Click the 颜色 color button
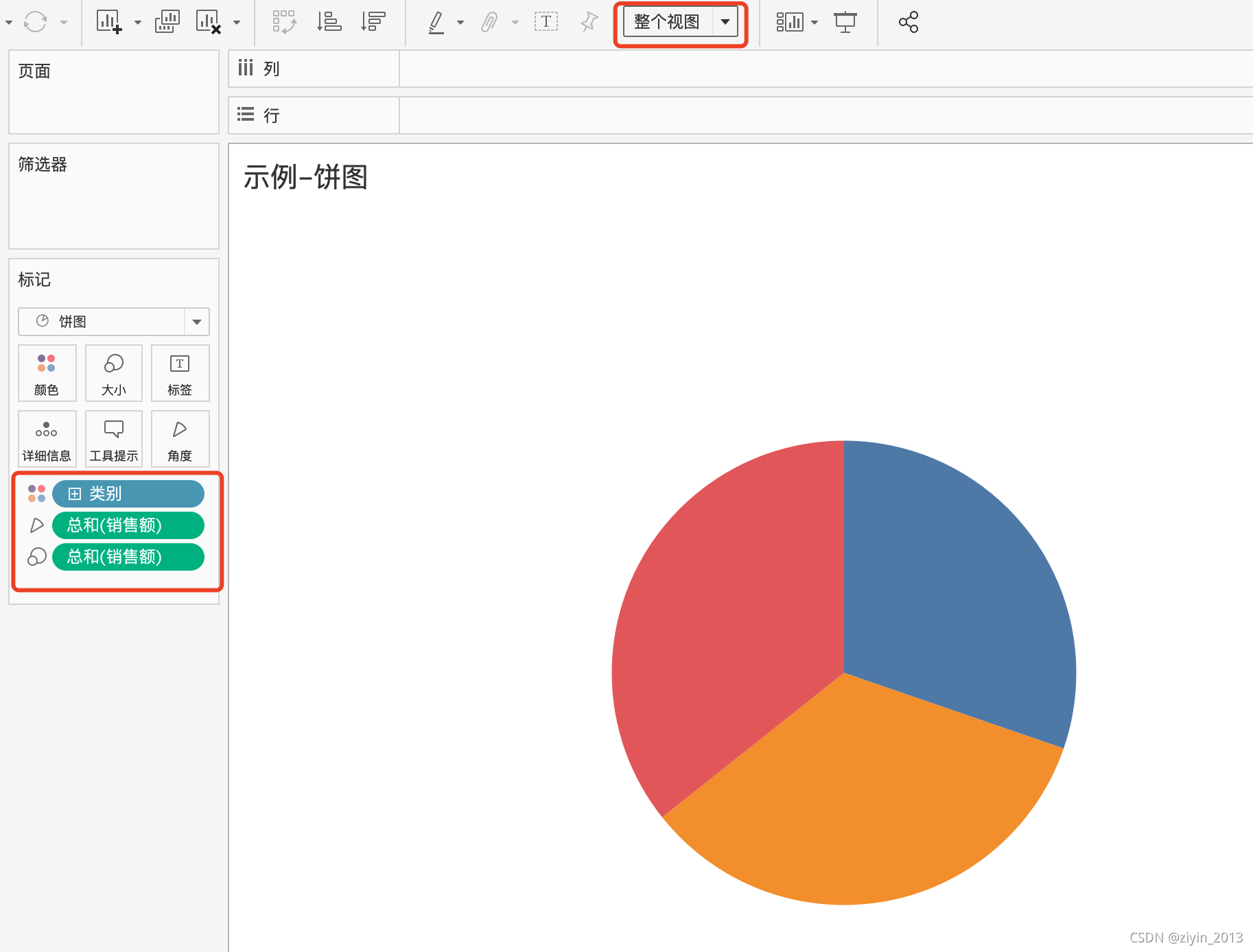 point(47,373)
